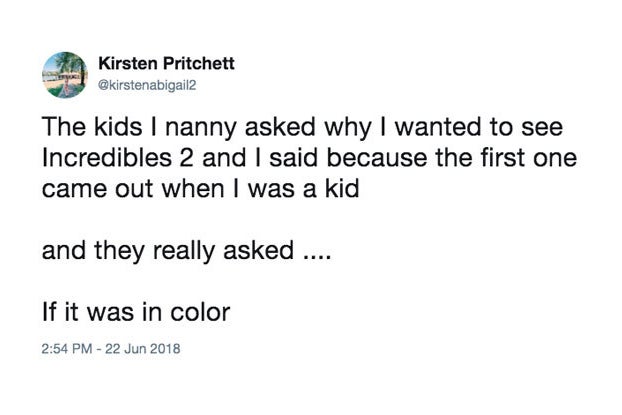This screenshot has height=415, width=622.
Task: Click the line 'and they really asked ....'
Action: pos(186,251)
